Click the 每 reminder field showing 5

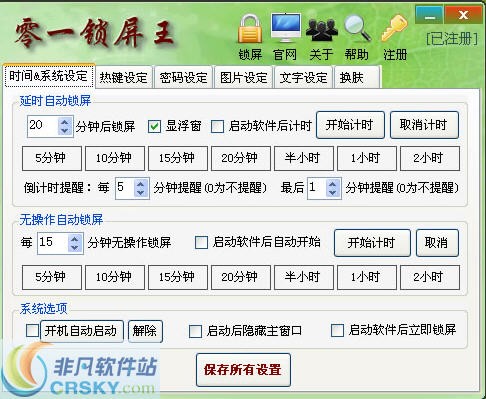(x=125, y=189)
